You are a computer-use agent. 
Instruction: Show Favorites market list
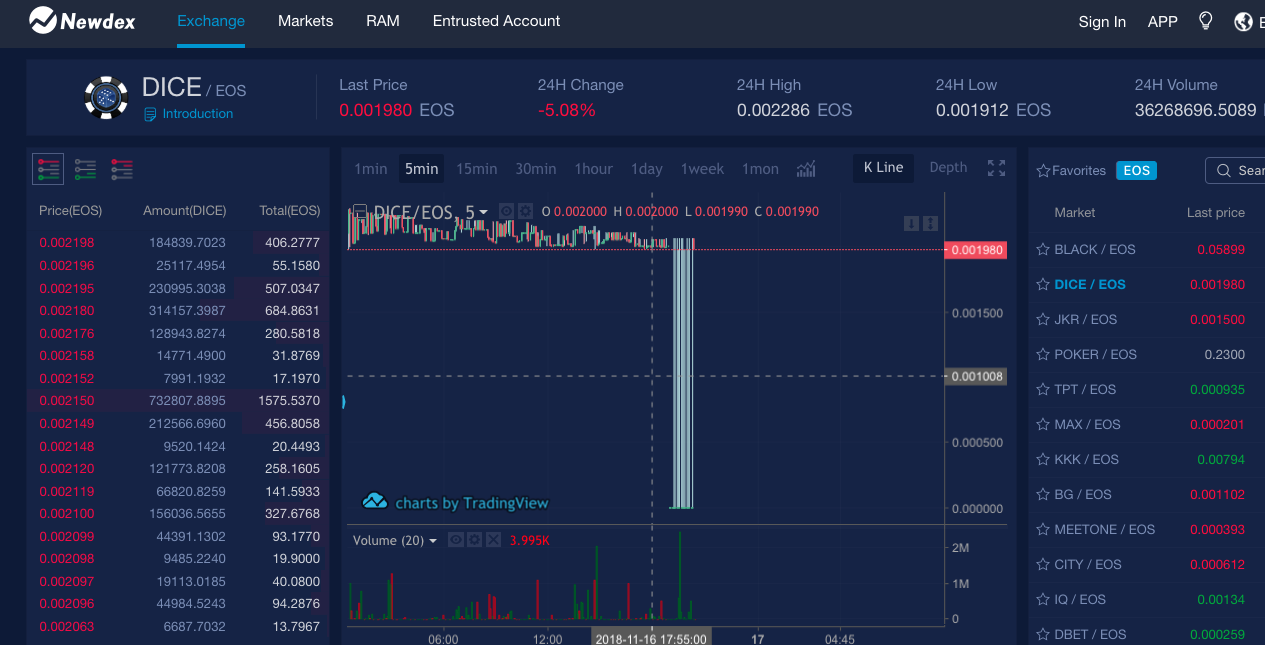[x=1071, y=171]
